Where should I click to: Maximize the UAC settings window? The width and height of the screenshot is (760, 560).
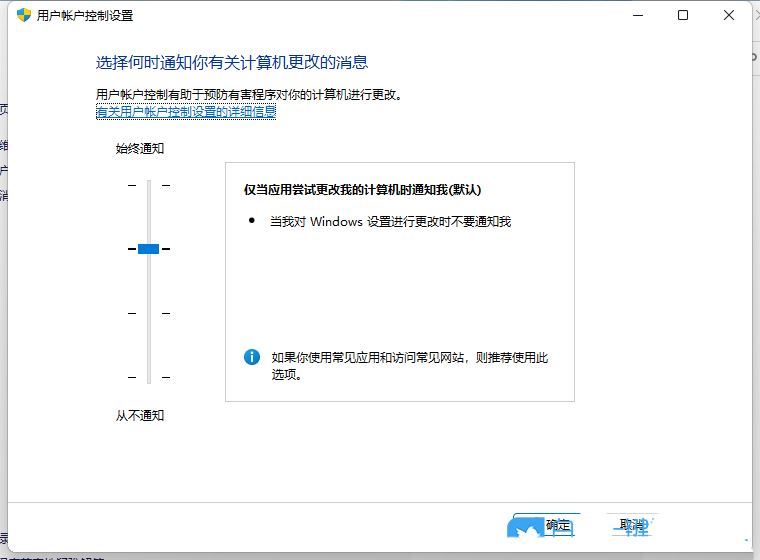(682, 16)
